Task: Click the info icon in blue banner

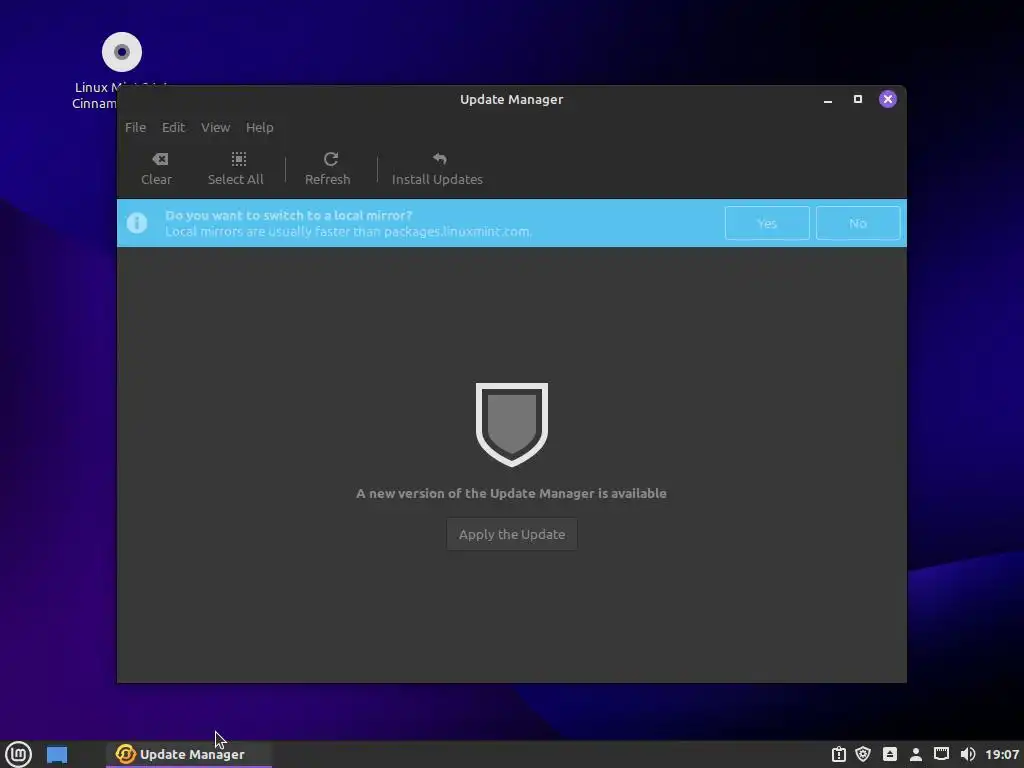Action: tap(137, 223)
